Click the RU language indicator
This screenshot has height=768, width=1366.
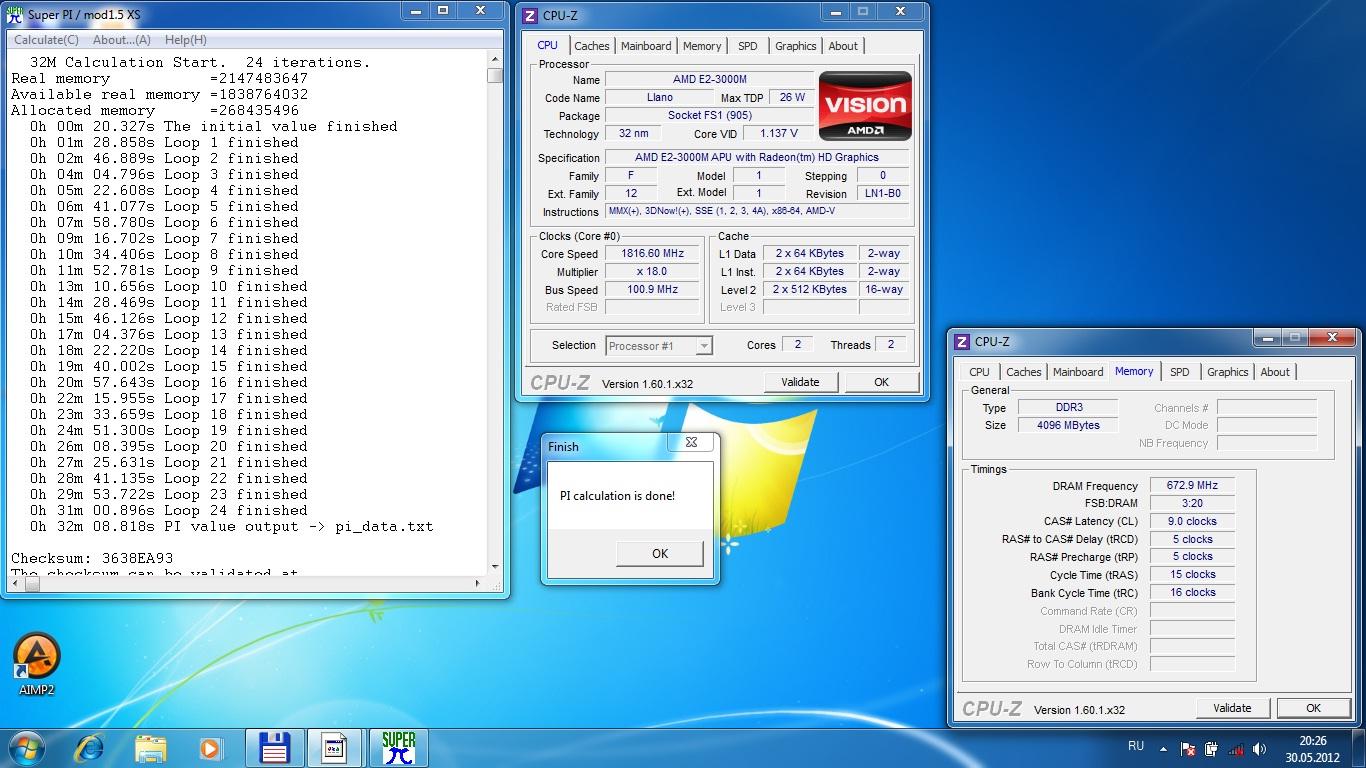[1136, 746]
